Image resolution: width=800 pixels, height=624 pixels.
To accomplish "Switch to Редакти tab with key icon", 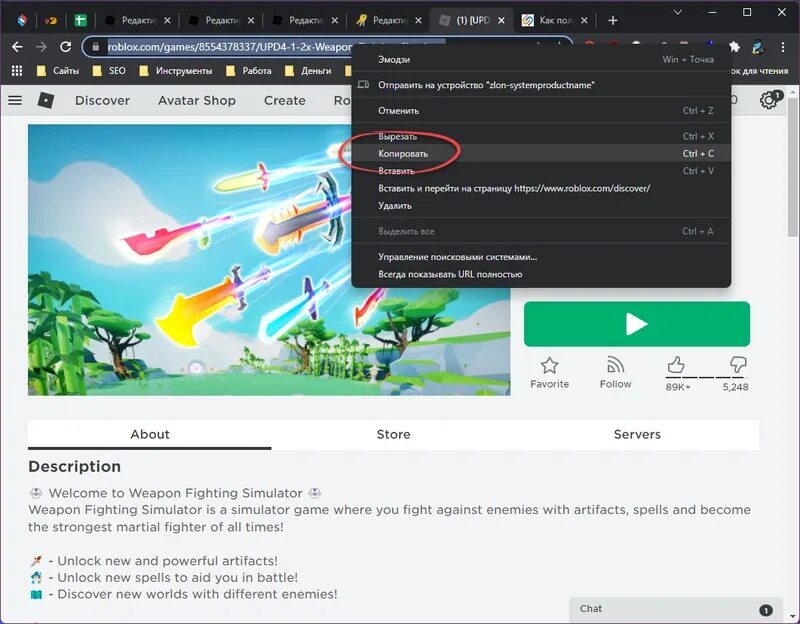I will pos(388,20).
